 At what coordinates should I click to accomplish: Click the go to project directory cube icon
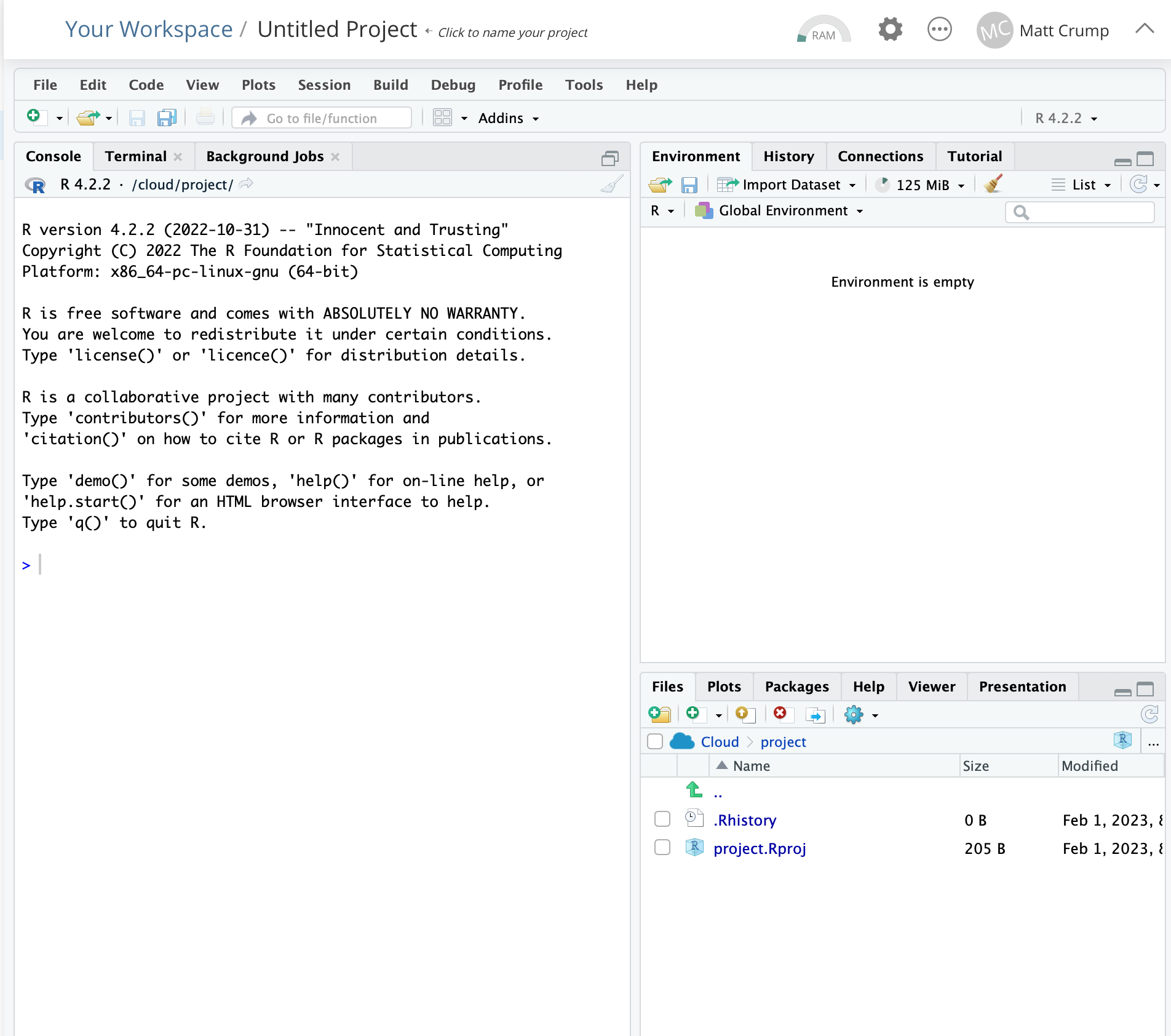(x=1122, y=740)
